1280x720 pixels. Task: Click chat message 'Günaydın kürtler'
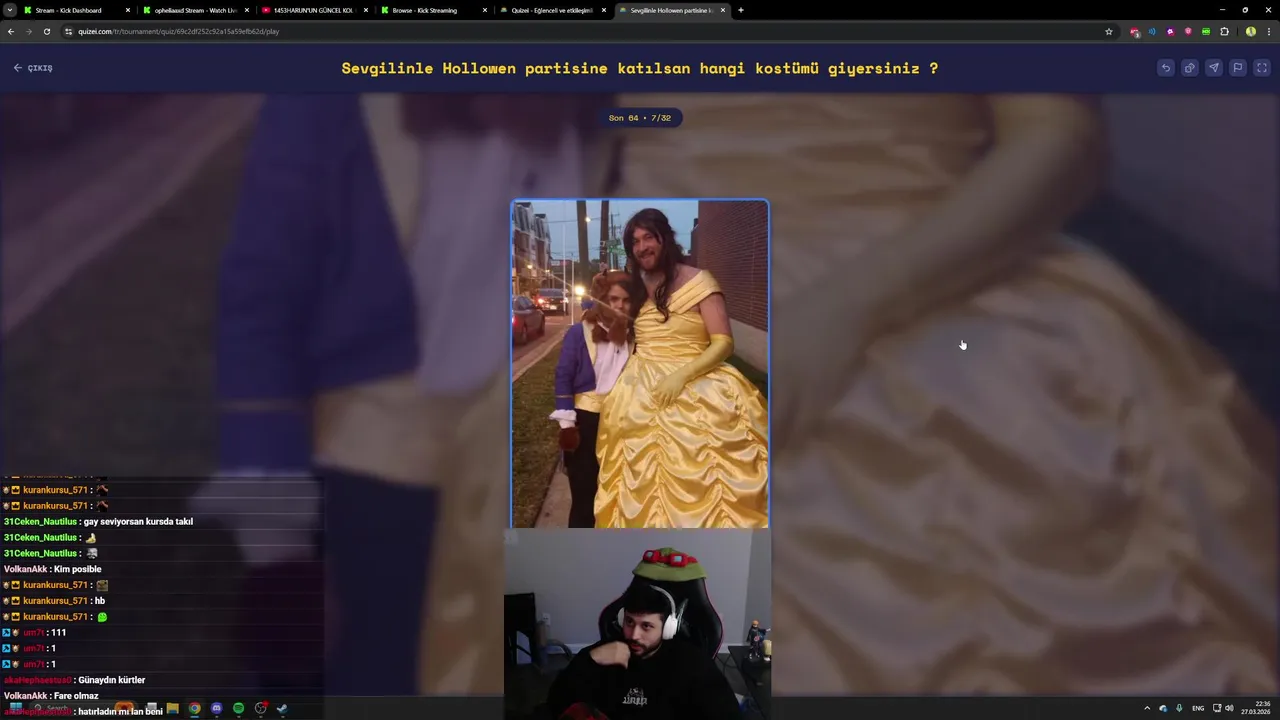point(113,680)
